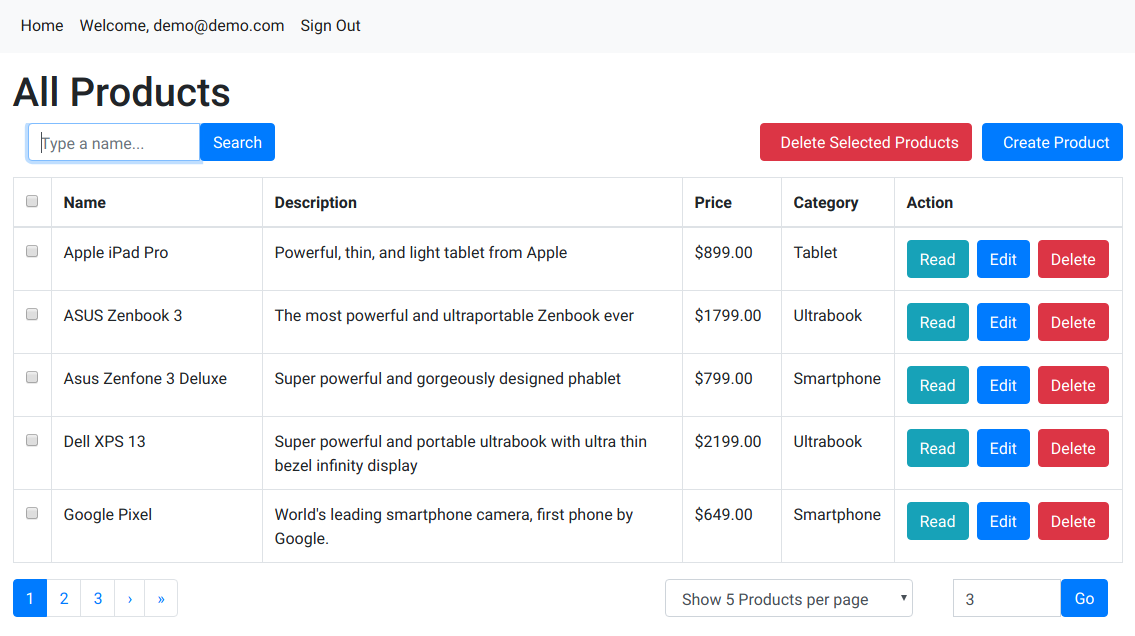Screen dimensions: 1135x636
Task: Navigate to page 3 in pagination
Action: point(98,599)
